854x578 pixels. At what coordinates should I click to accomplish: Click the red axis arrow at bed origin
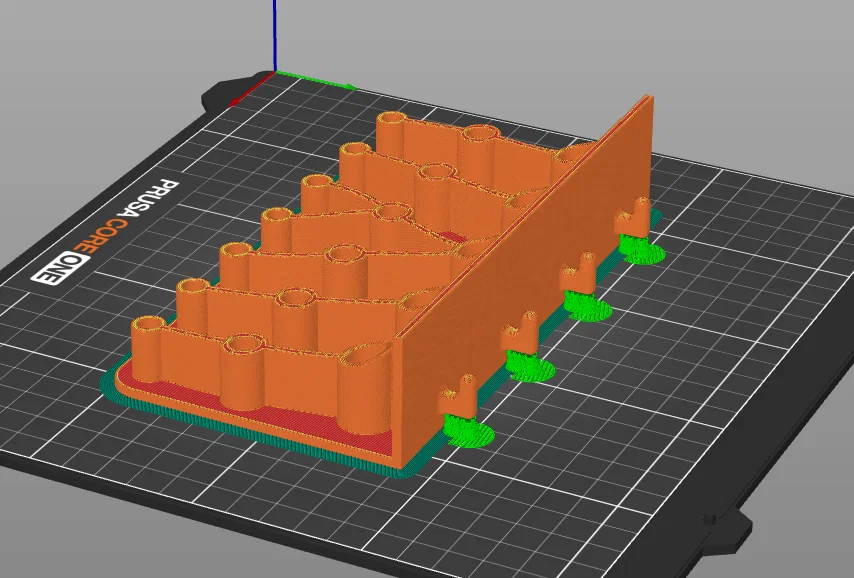251,90
